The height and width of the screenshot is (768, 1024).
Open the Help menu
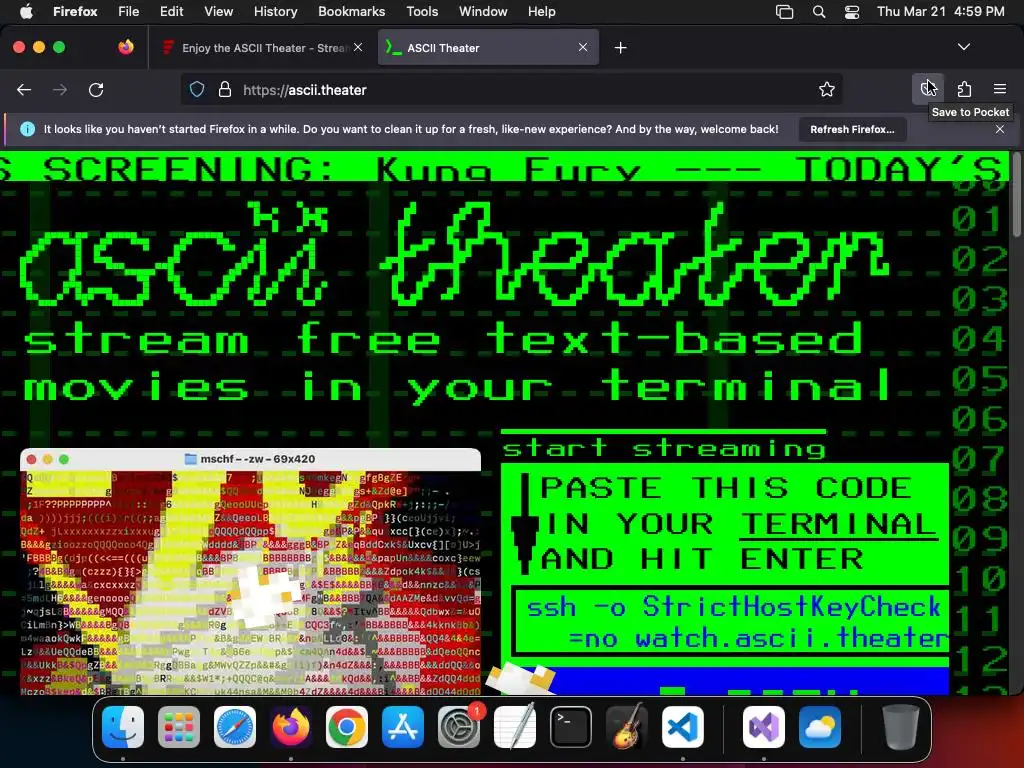pyautogui.click(x=541, y=11)
